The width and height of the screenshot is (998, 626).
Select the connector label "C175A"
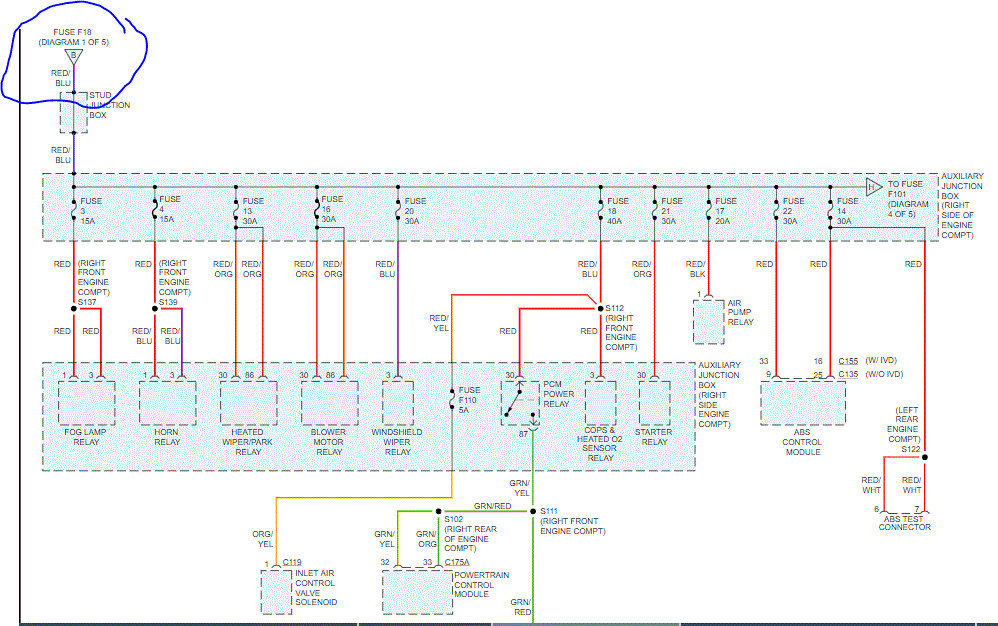(x=457, y=562)
